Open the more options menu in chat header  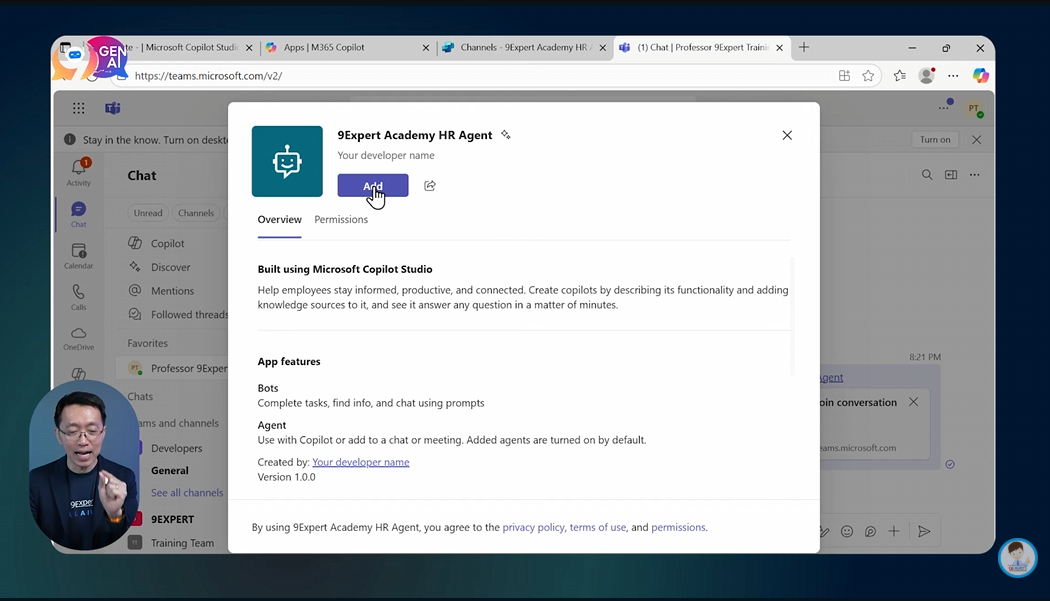click(x=975, y=174)
